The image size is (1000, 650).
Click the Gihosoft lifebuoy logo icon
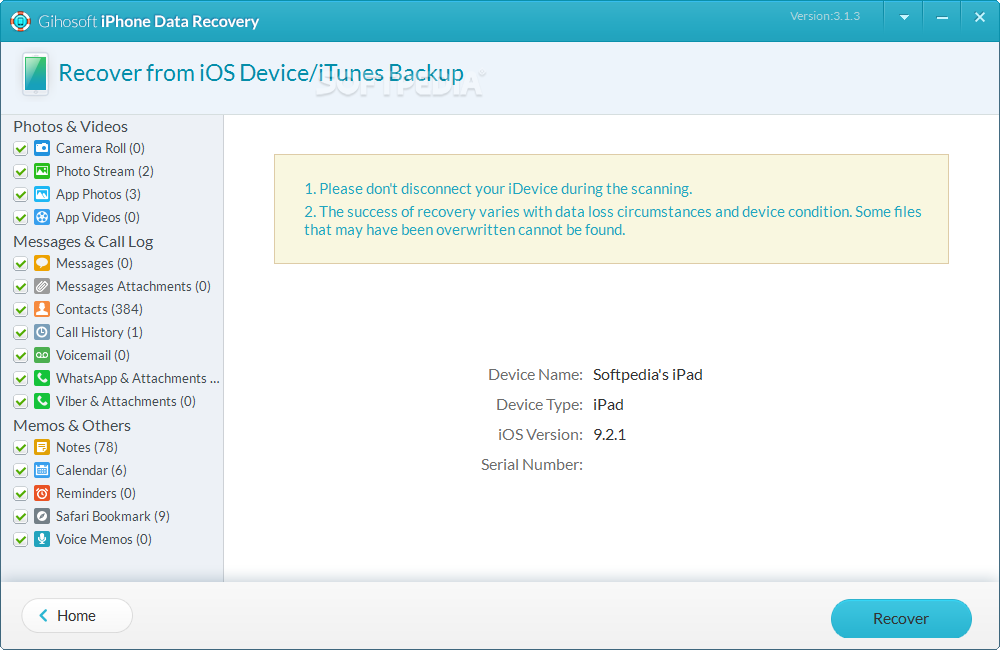point(20,21)
